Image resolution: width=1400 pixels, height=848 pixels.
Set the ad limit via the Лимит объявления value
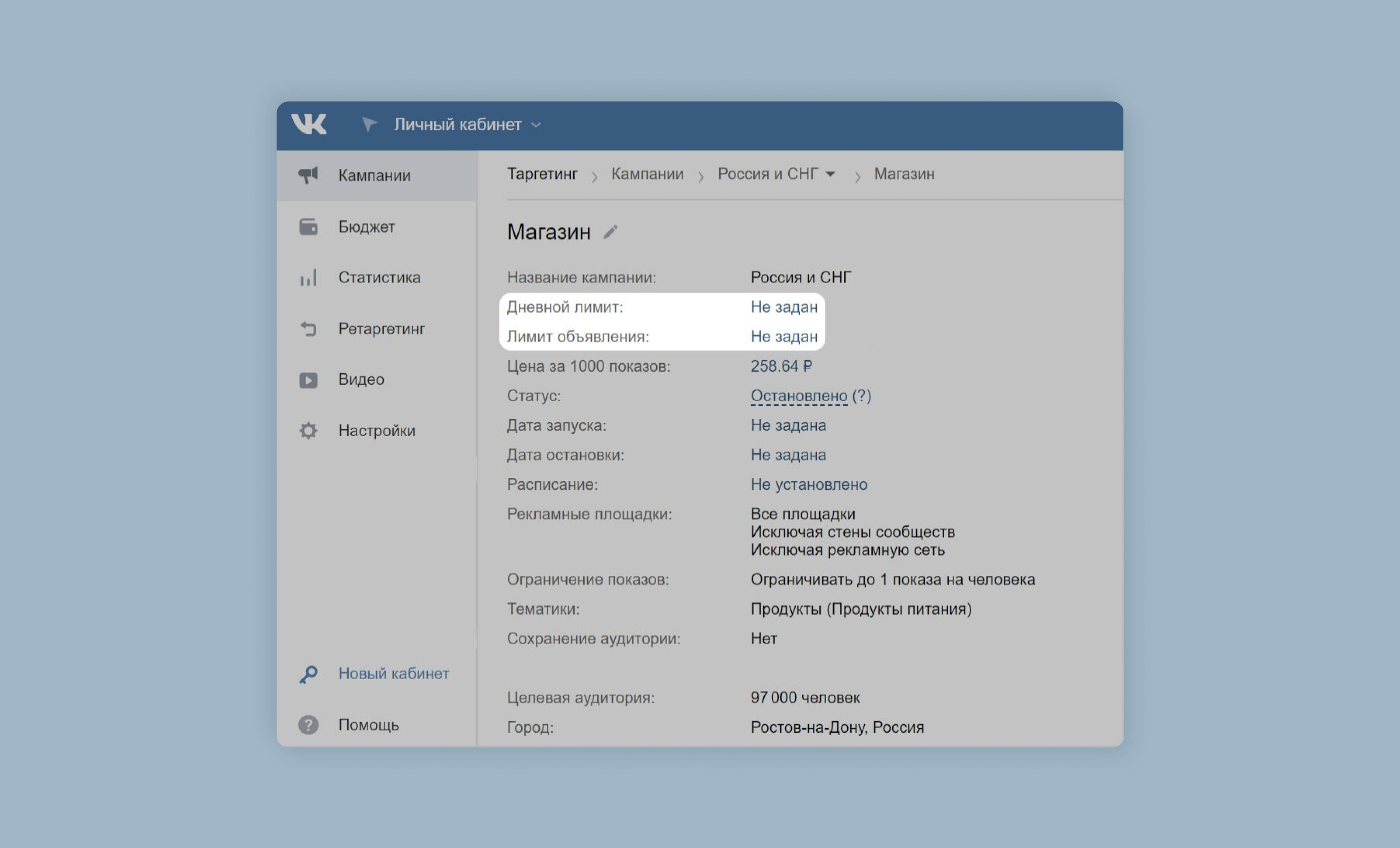pyautogui.click(x=784, y=336)
